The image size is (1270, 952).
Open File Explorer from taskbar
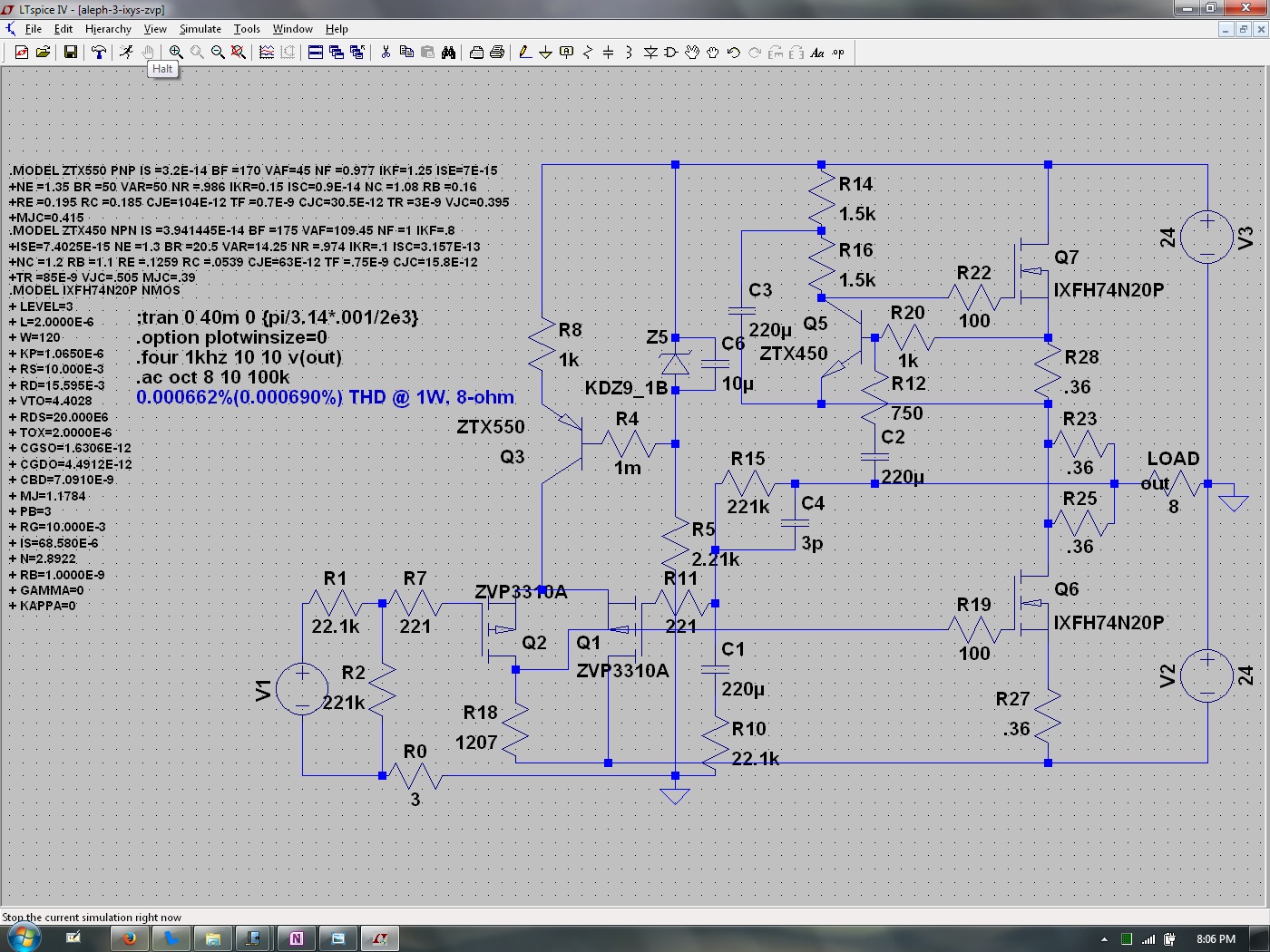[212, 938]
